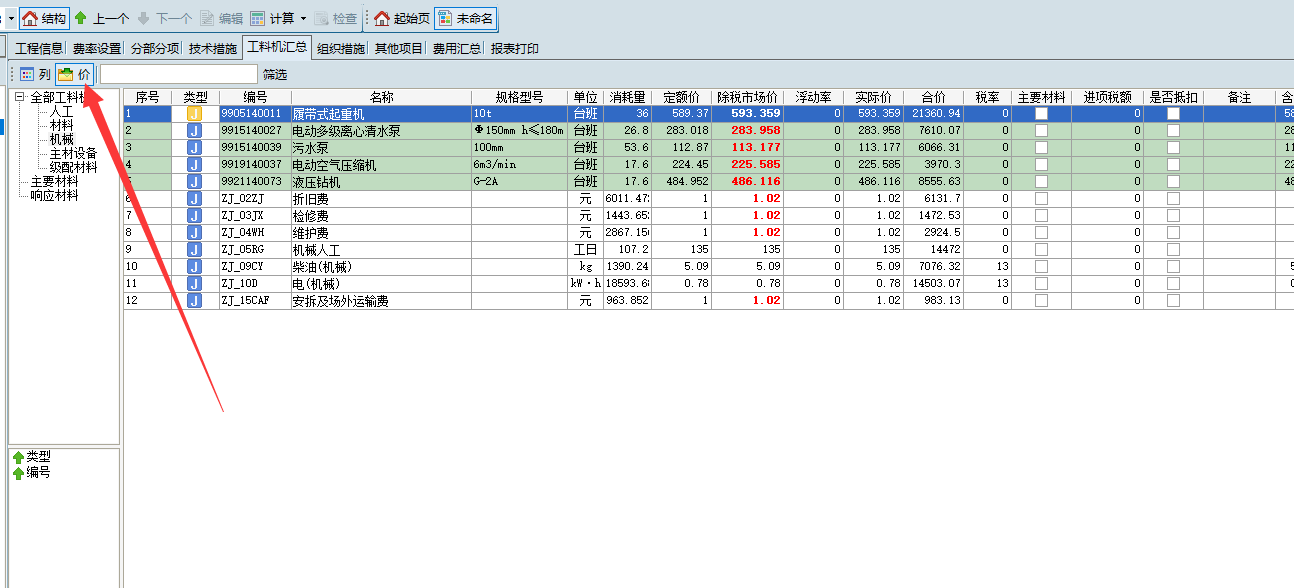Select 主材设备 in the tree
1294x588 pixels.
(x=73, y=153)
